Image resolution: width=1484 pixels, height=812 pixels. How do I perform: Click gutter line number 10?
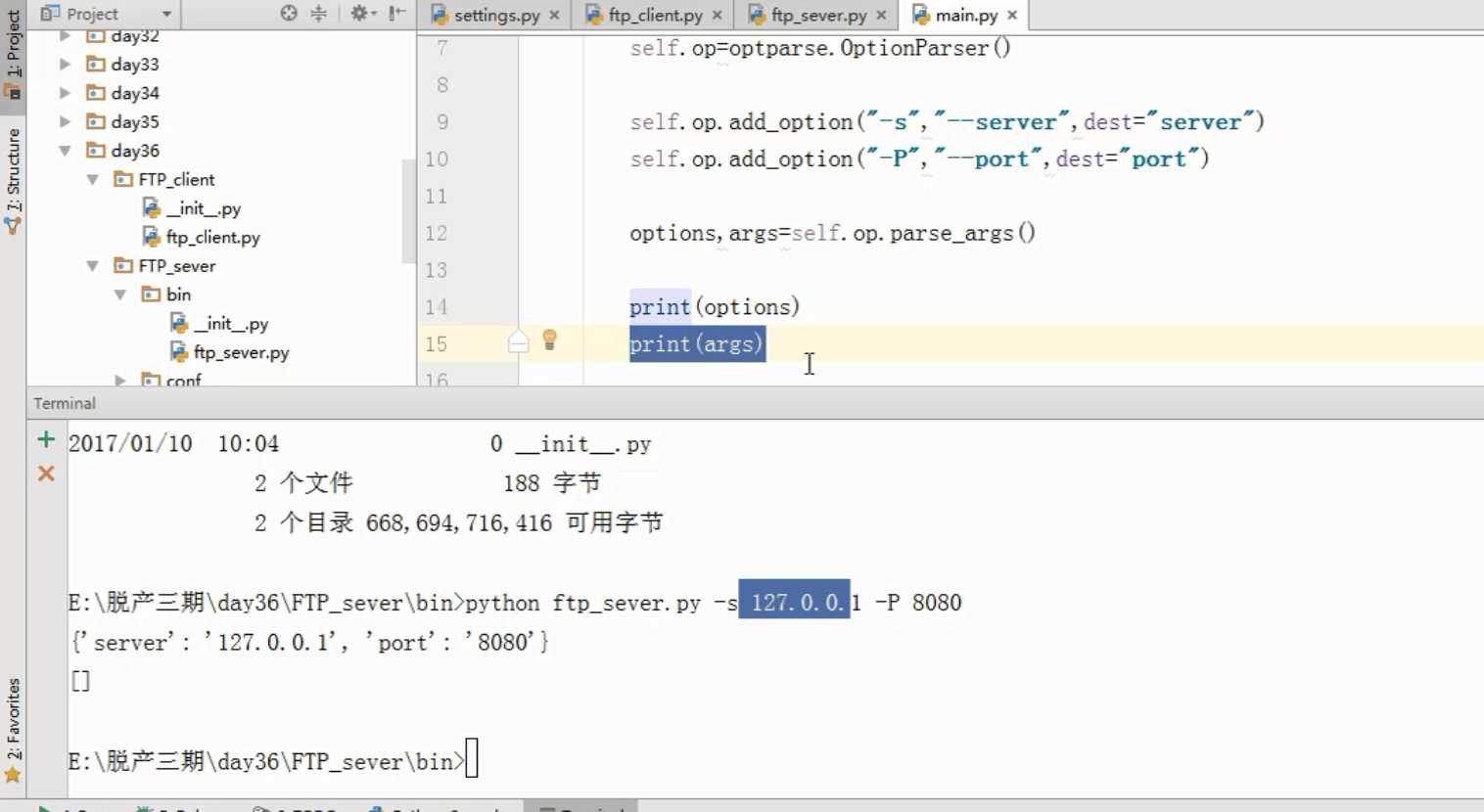pyautogui.click(x=437, y=159)
